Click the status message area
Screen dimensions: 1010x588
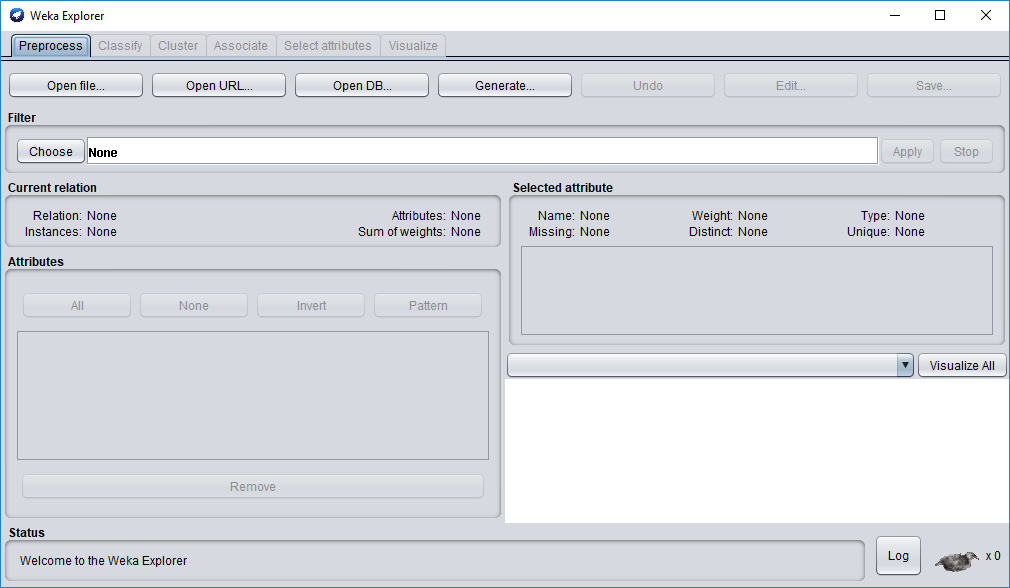pyautogui.click(x=435, y=560)
